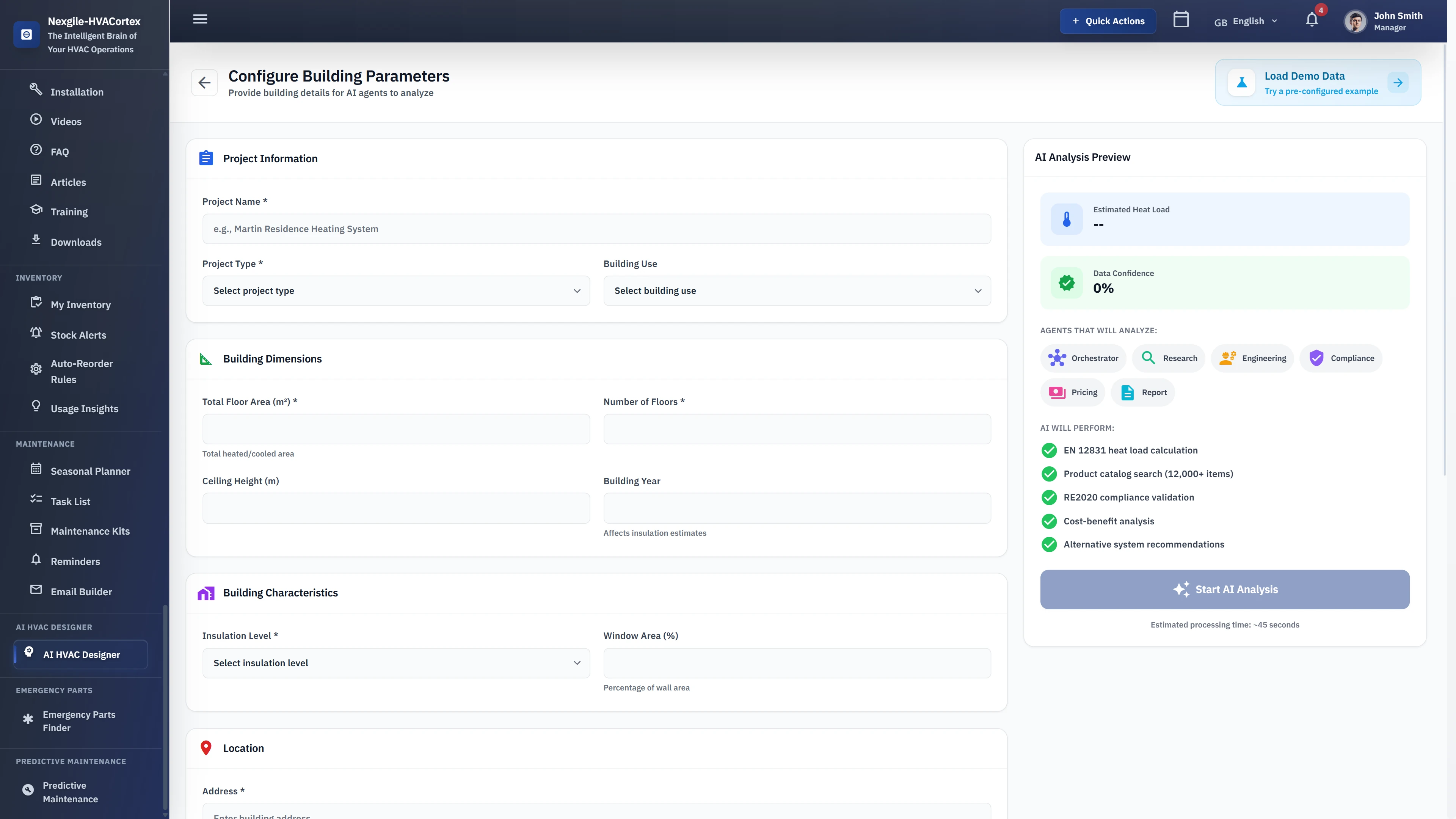This screenshot has width=1456, height=819.
Task: Click the back arrow on Configure Building Parameters
Action: click(x=204, y=82)
